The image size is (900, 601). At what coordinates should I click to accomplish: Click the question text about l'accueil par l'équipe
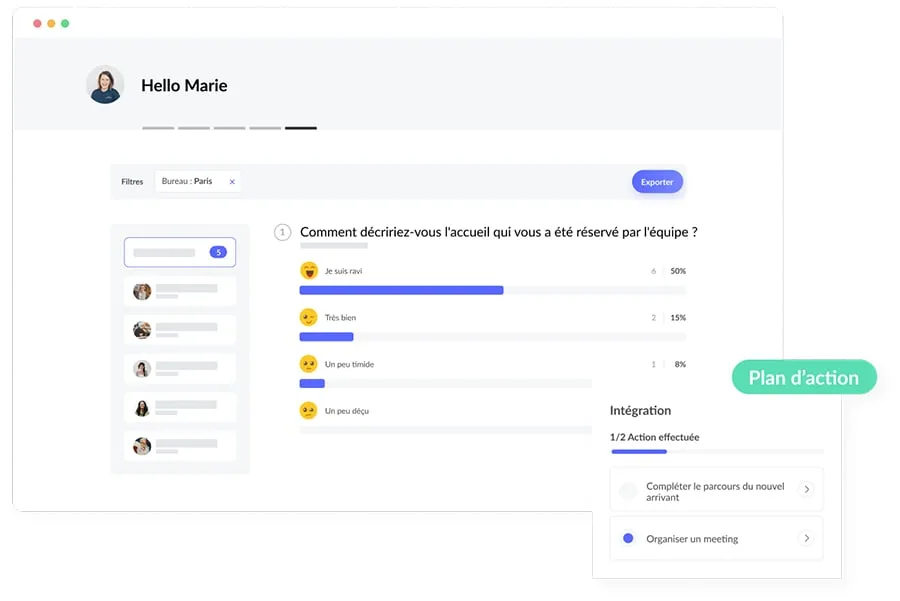(x=499, y=232)
